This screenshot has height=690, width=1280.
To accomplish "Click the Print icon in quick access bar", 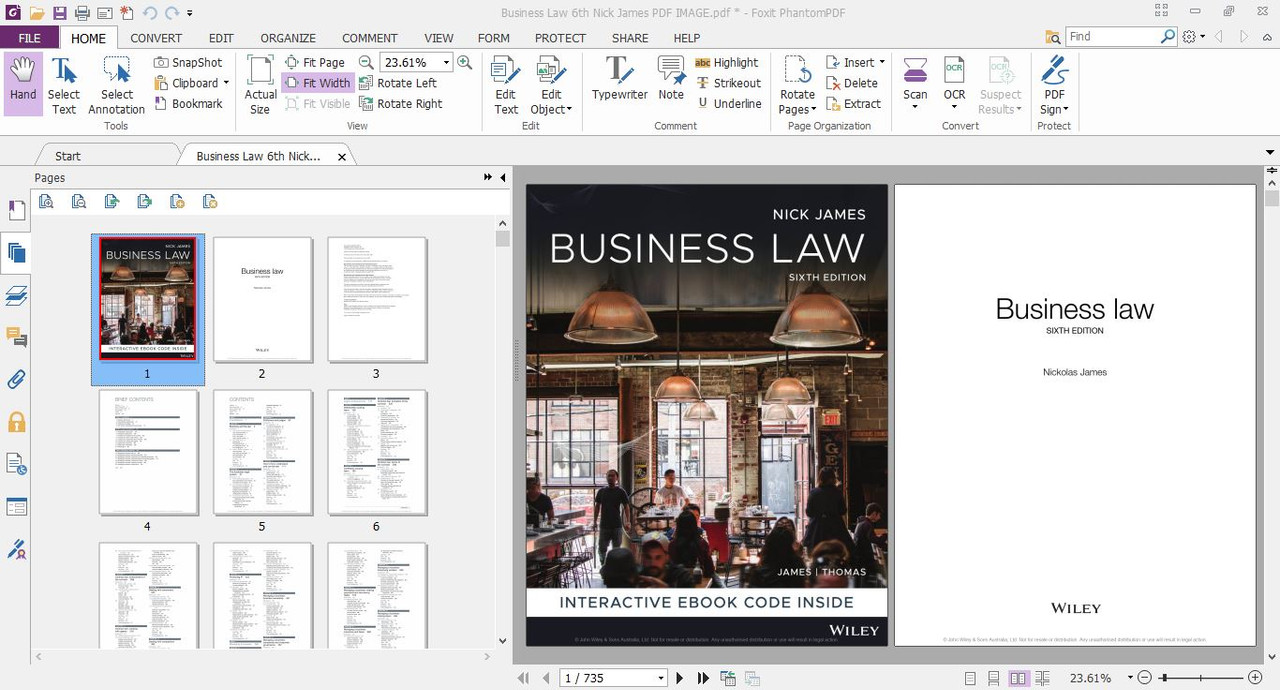I will click(x=82, y=13).
